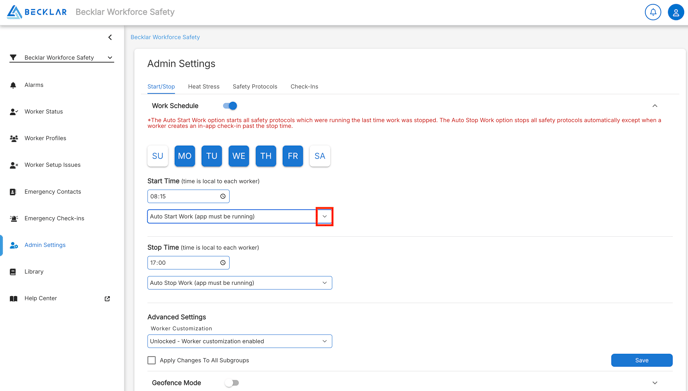
Task: Toggle Saturday (SA) in the schedule
Action: [320, 156]
